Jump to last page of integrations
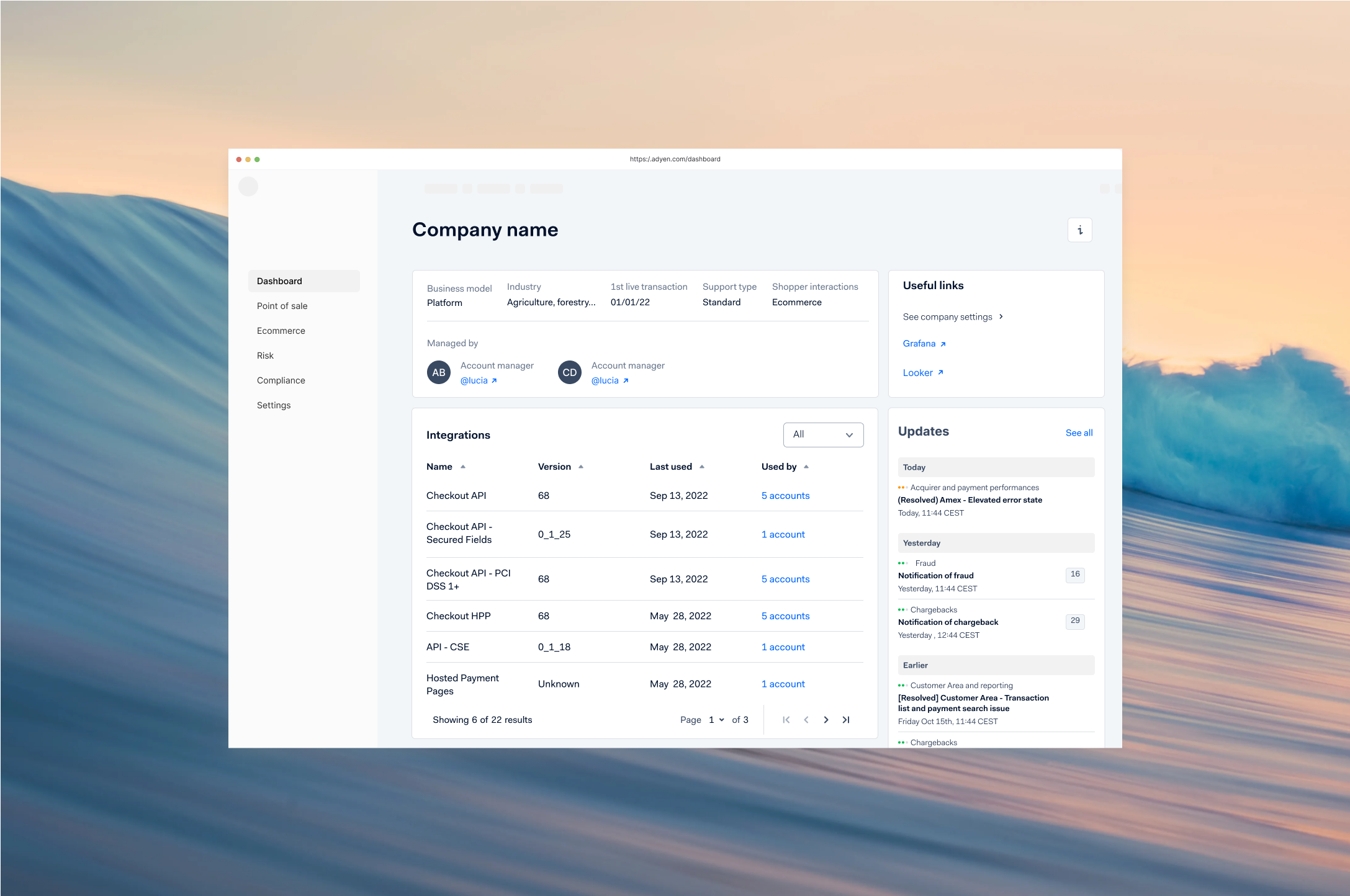1350x896 pixels. (845, 720)
